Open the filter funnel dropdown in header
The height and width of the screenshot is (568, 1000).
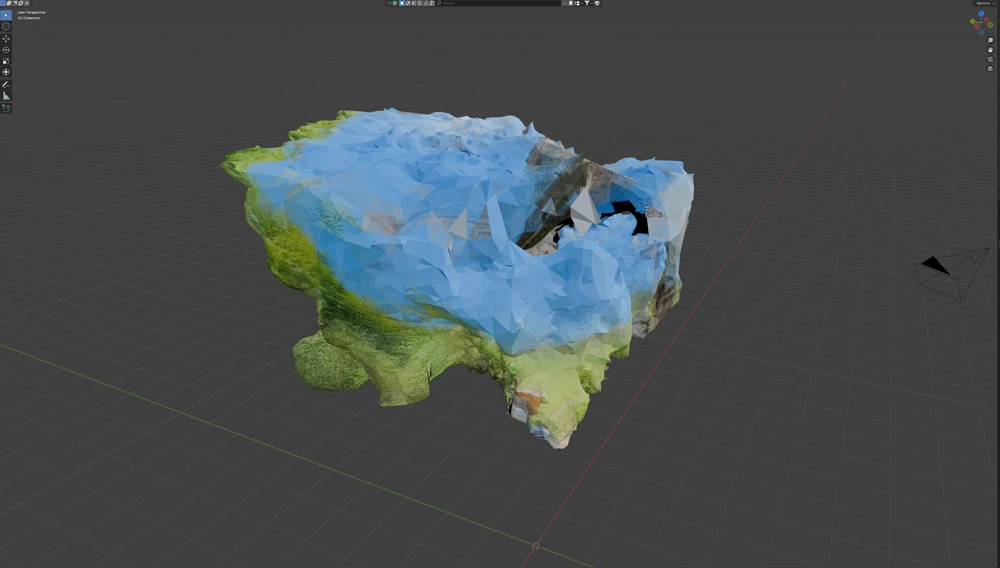click(x=587, y=3)
